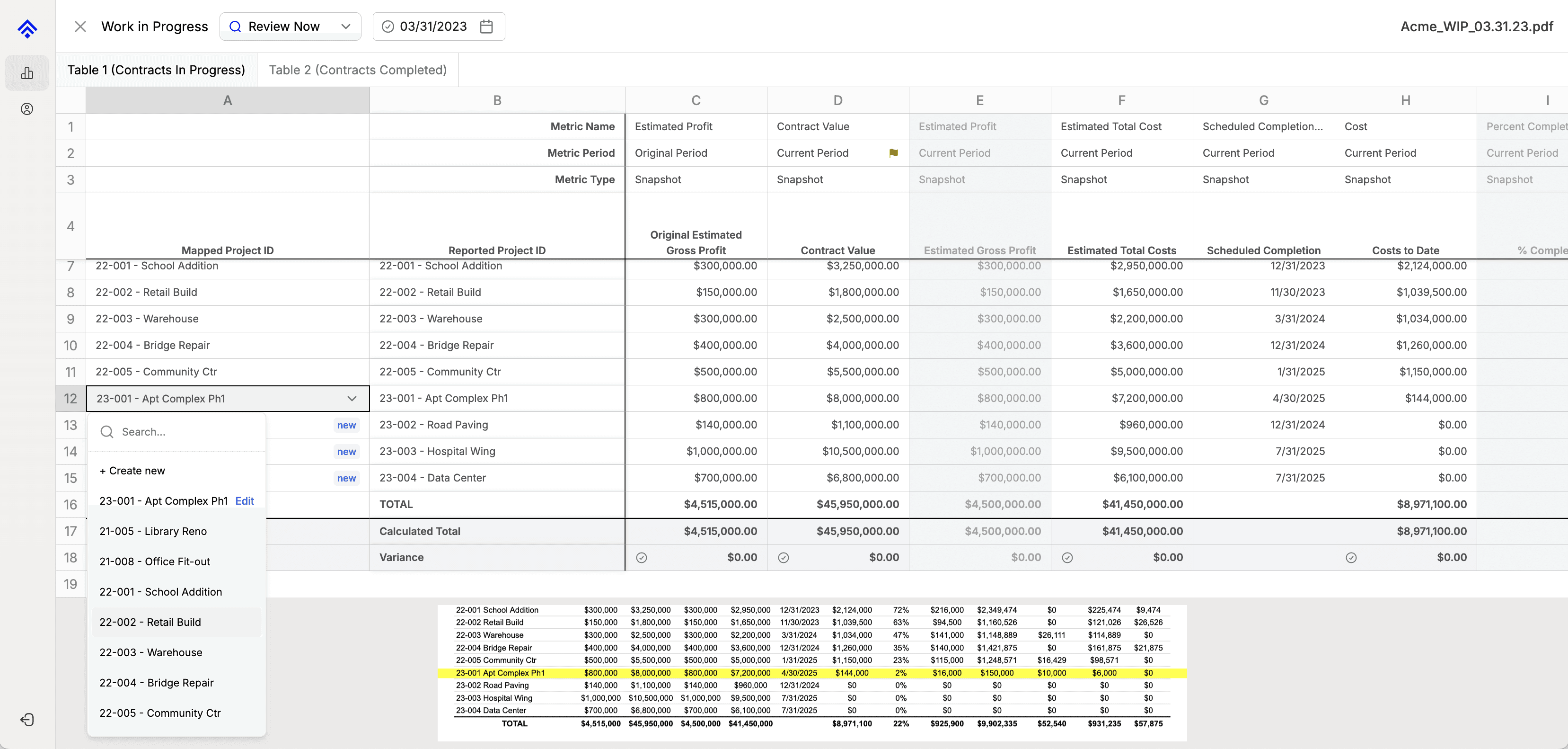
Task: Open the user profile sidebar icon
Action: (27, 109)
